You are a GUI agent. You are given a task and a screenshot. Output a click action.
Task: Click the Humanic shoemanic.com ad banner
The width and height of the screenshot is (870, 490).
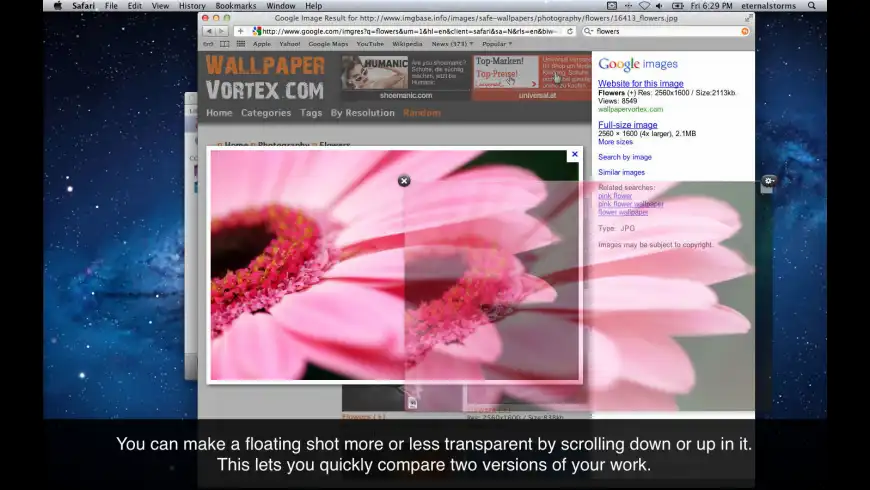(406, 77)
